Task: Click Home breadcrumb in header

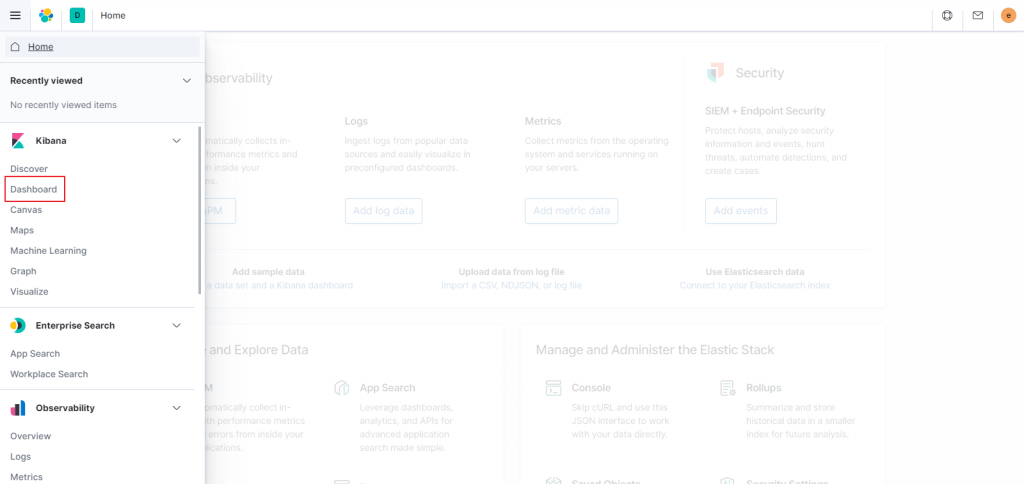Action: click(113, 15)
